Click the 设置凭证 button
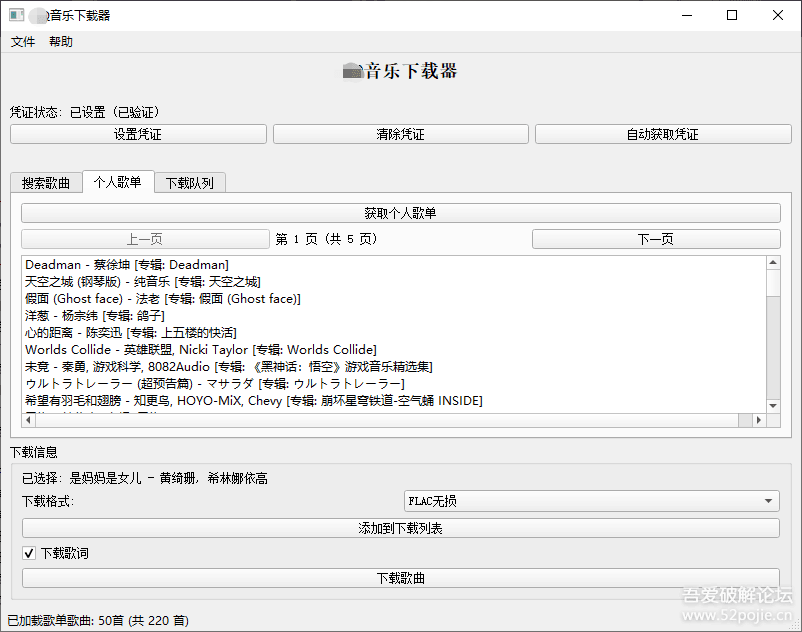802x632 pixels. click(x=140, y=133)
